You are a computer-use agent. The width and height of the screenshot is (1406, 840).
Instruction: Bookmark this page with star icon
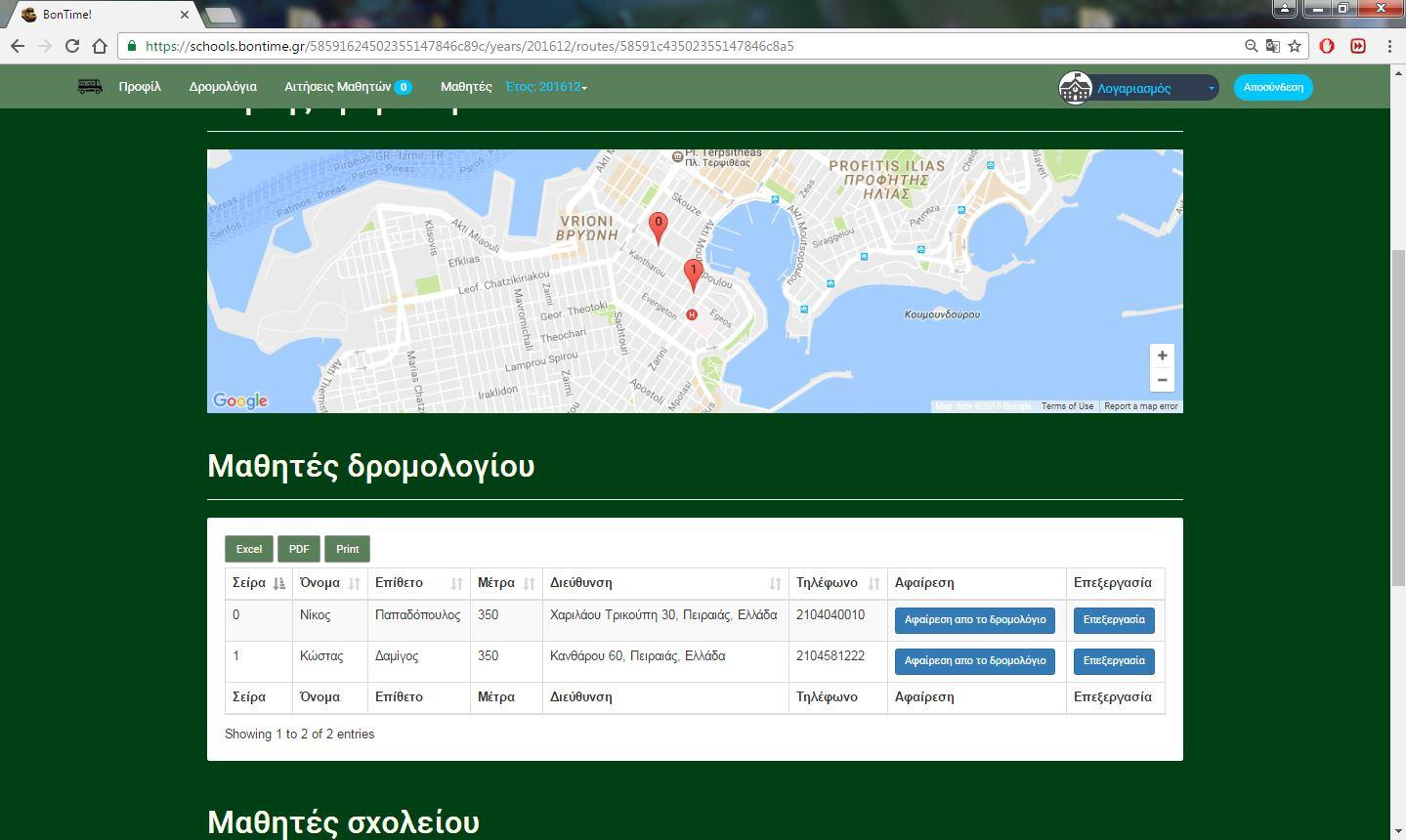[1295, 46]
